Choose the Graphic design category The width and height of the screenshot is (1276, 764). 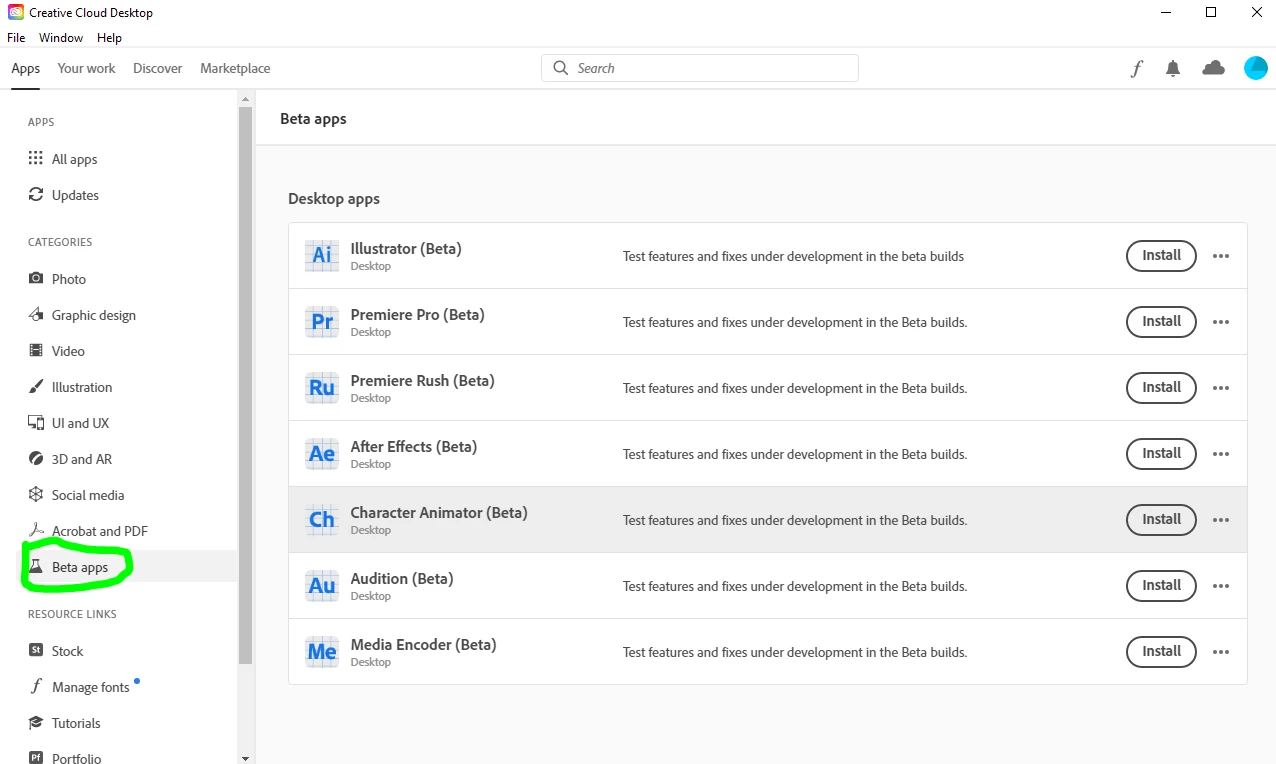[x=82, y=315]
